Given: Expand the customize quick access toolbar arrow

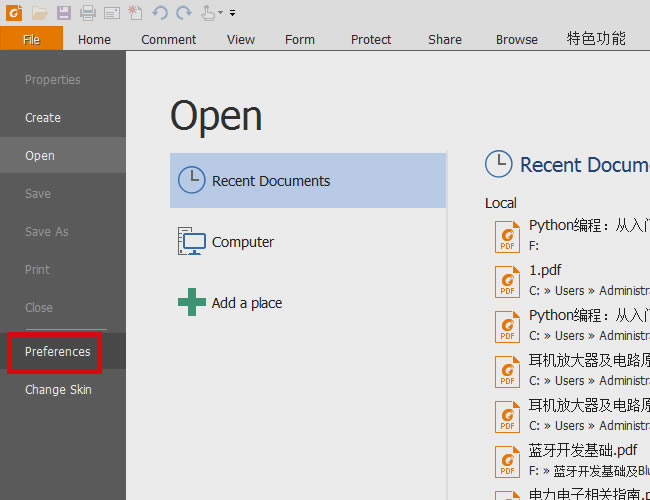Looking at the screenshot, I should [x=233, y=13].
